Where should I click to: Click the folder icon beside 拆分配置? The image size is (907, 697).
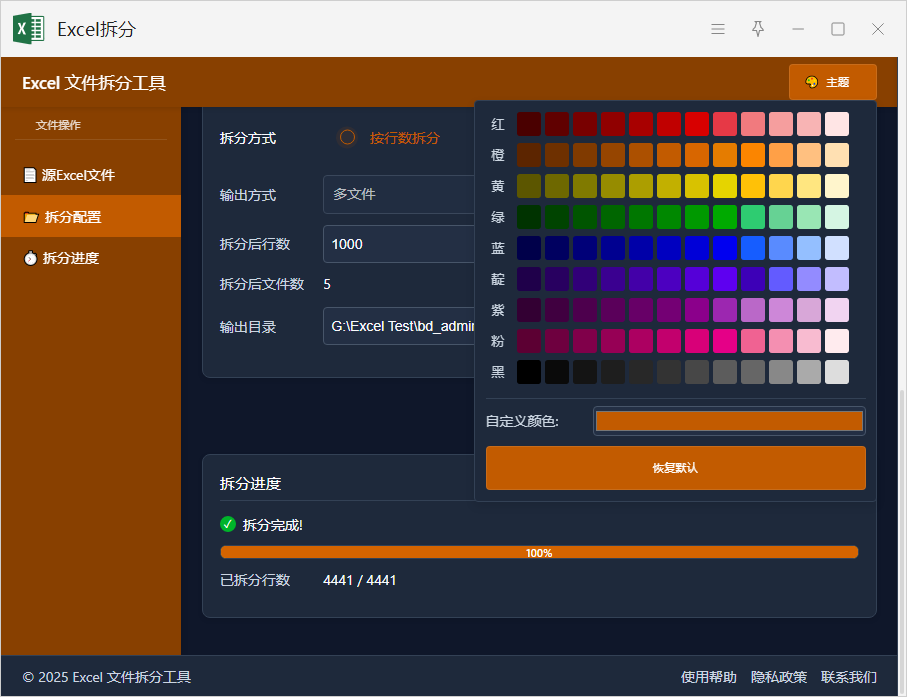31,217
